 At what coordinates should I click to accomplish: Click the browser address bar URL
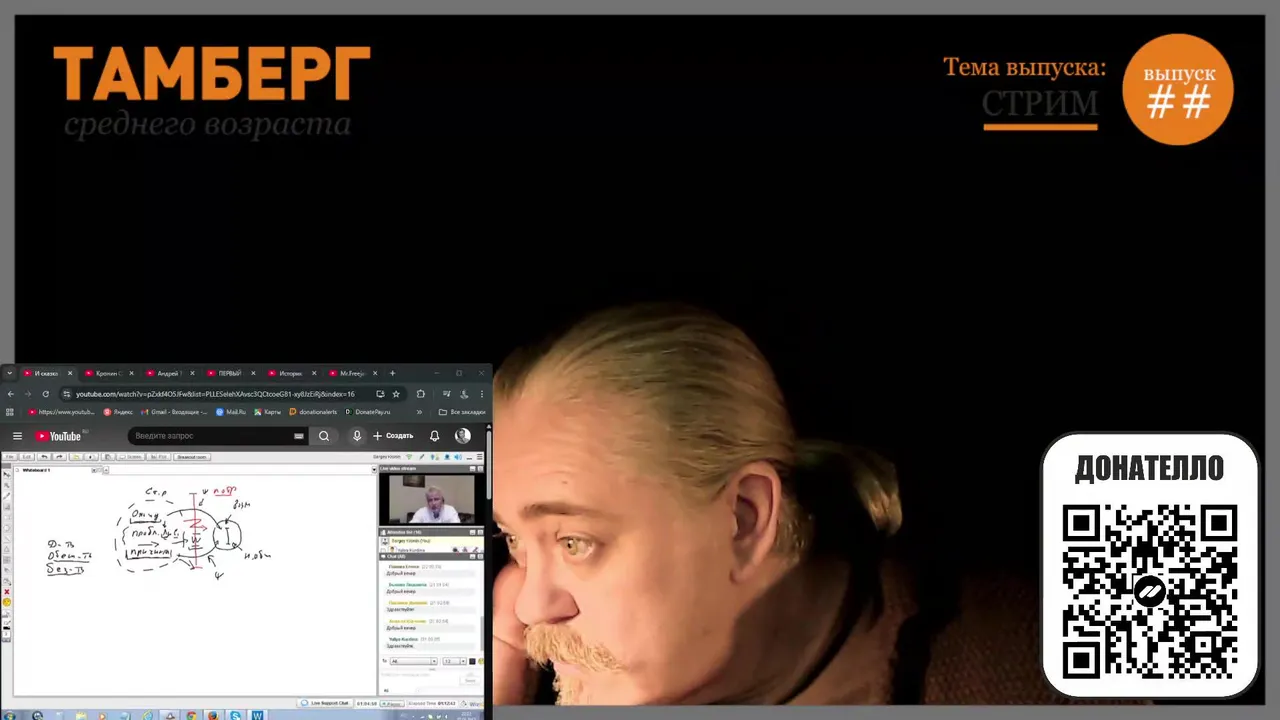pos(215,394)
